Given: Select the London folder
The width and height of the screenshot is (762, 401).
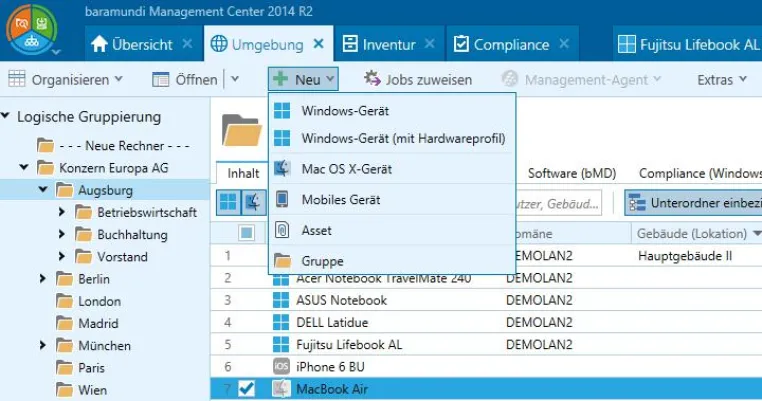Looking at the screenshot, I should (x=86, y=301).
